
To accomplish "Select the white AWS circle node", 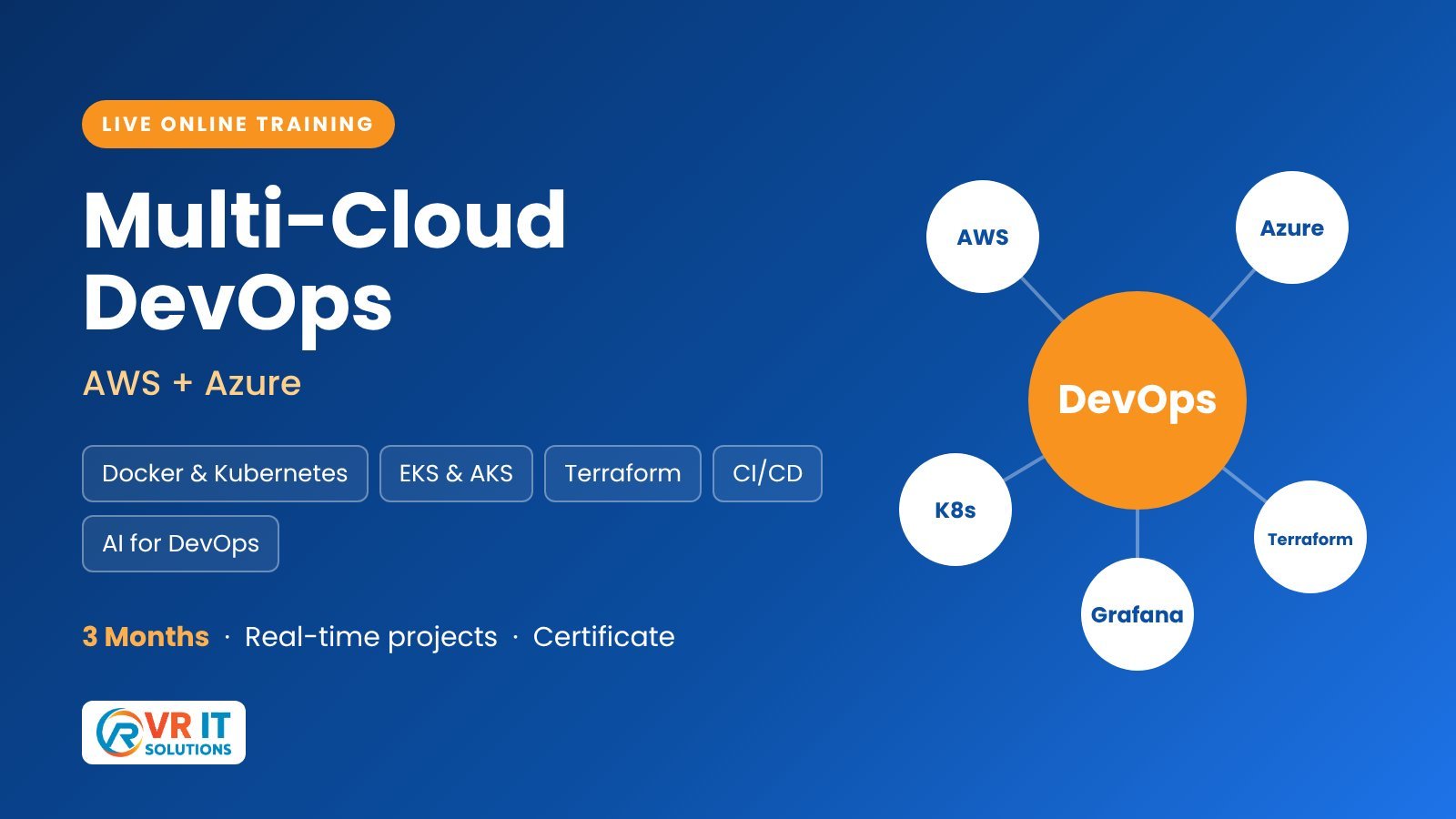I will [983, 237].
